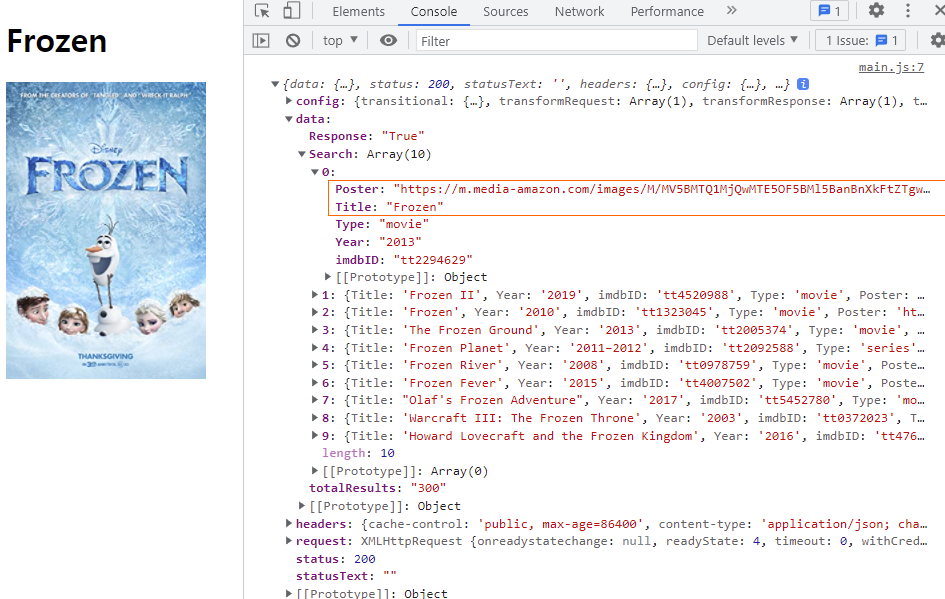The width and height of the screenshot is (945, 599).
Task: Expand the Array(0) prototype entry
Action: click(x=315, y=471)
